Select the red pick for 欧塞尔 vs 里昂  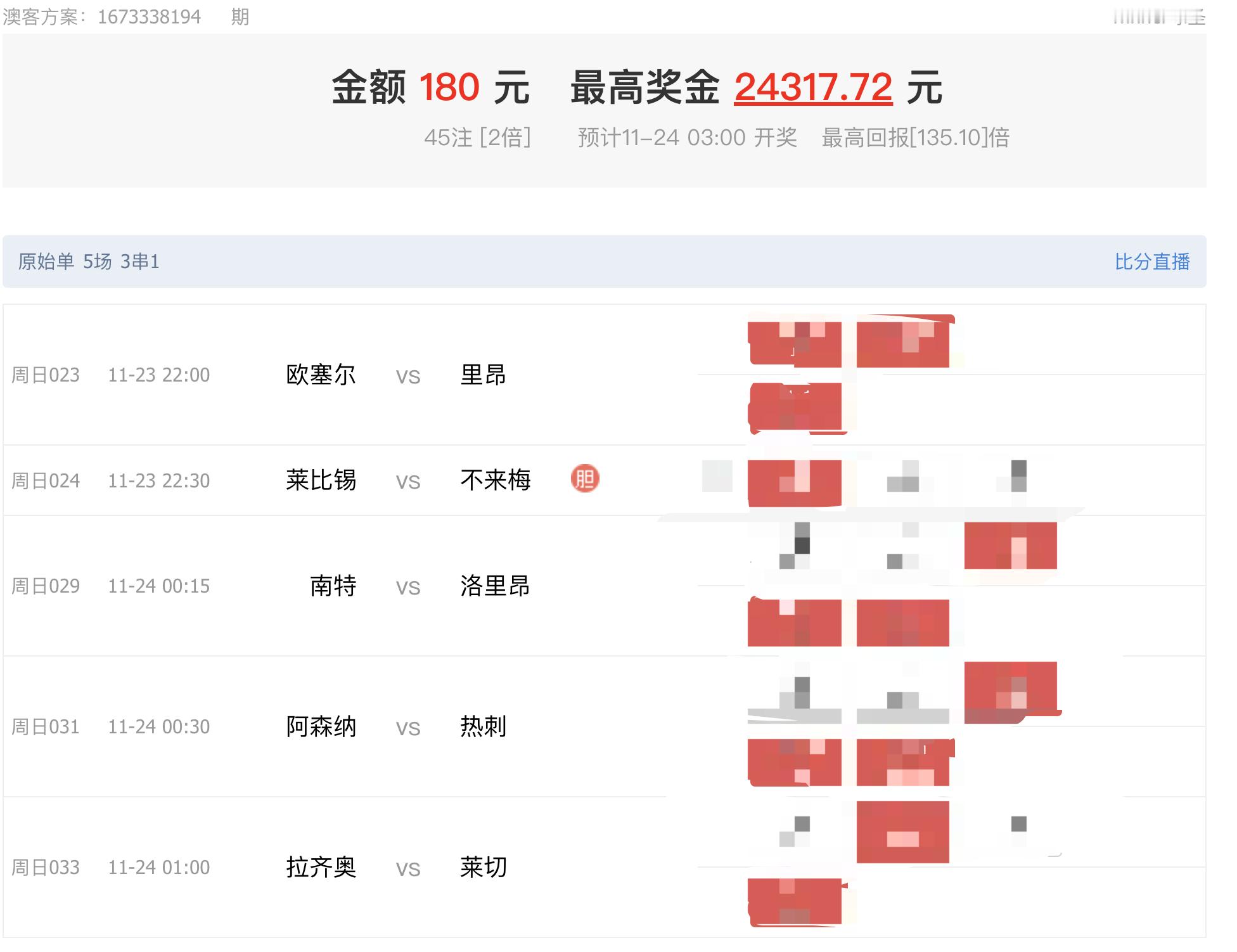point(795,342)
